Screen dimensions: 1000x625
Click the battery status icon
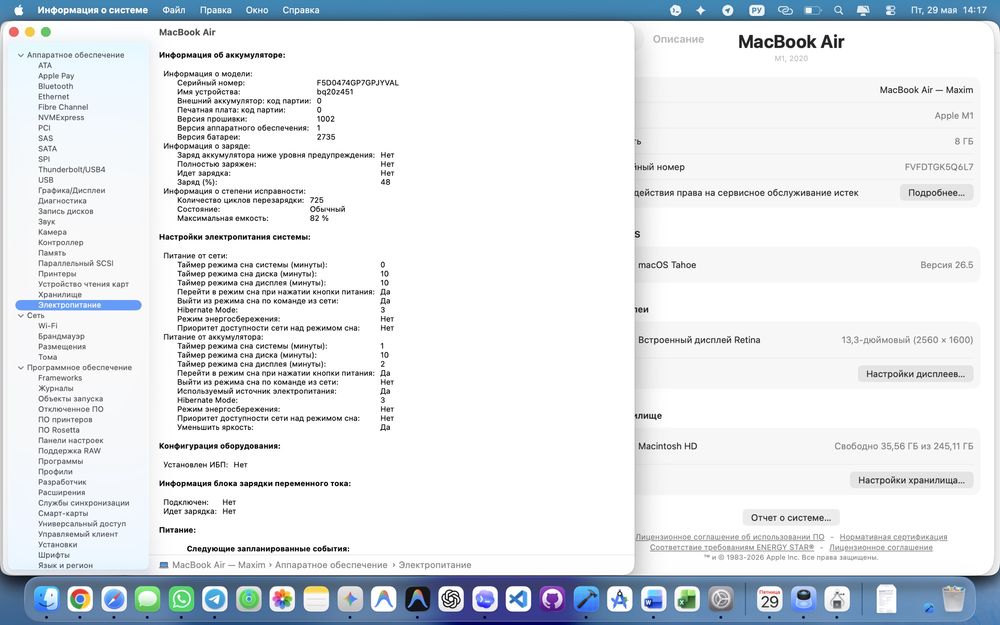[812, 10]
